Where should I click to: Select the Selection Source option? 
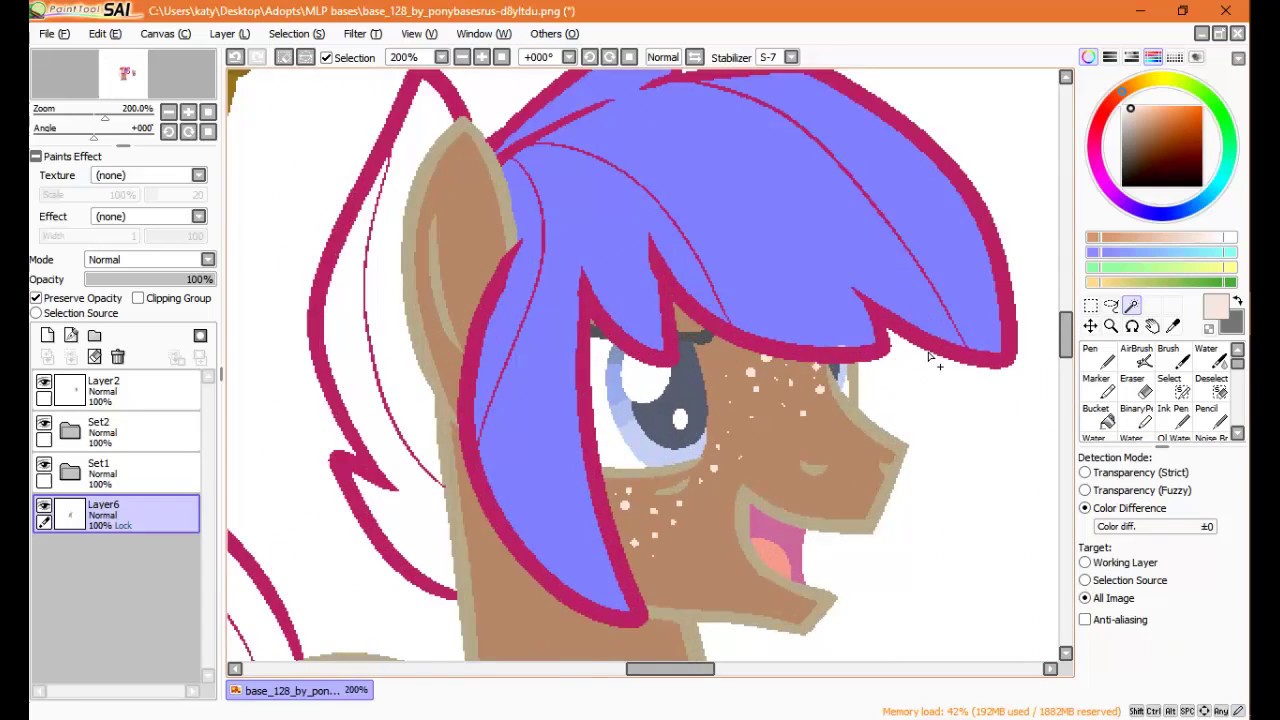pos(36,313)
